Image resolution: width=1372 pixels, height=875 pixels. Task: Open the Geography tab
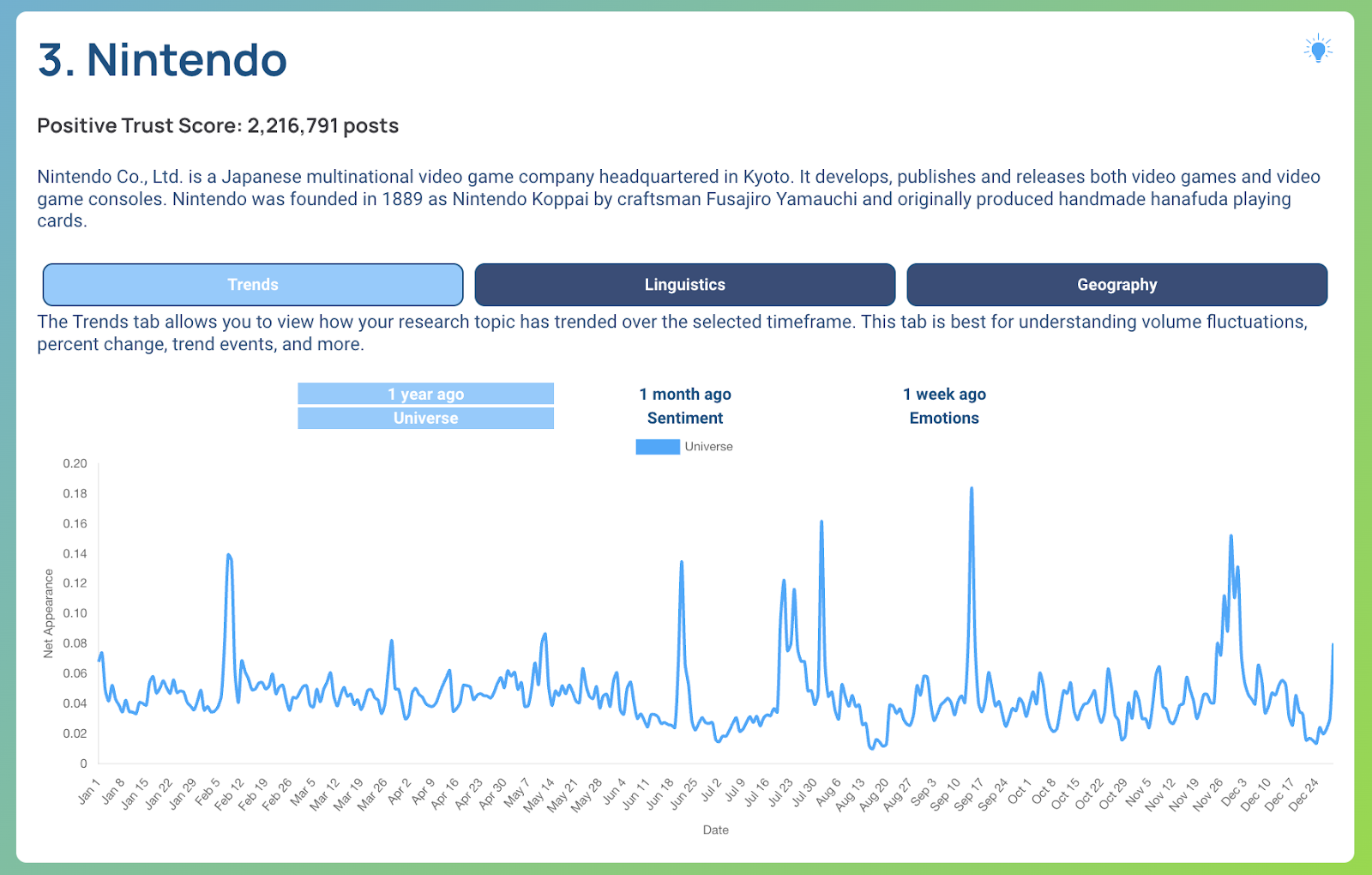(x=1116, y=285)
